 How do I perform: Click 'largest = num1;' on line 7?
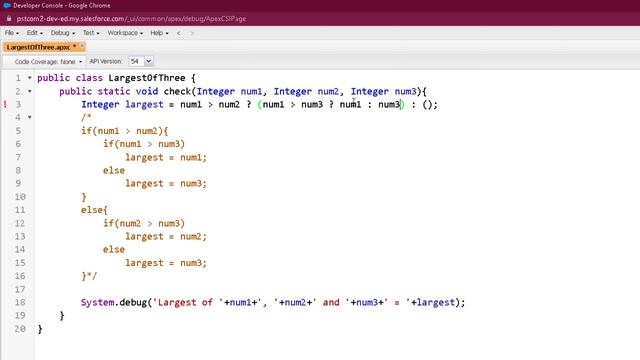click(x=166, y=157)
